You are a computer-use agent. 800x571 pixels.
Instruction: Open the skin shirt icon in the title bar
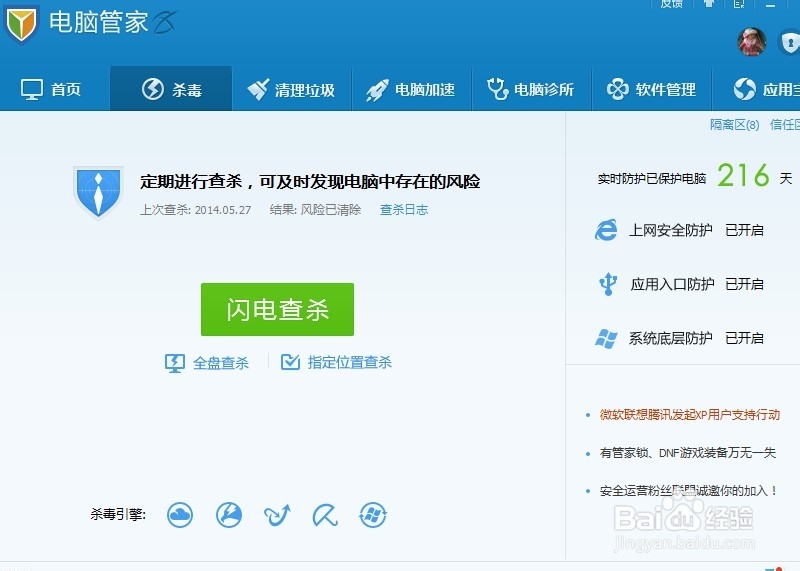[709, 4]
